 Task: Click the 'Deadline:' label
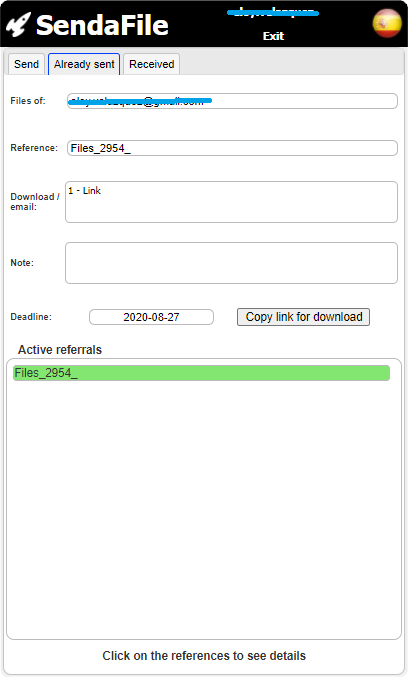[31, 316]
